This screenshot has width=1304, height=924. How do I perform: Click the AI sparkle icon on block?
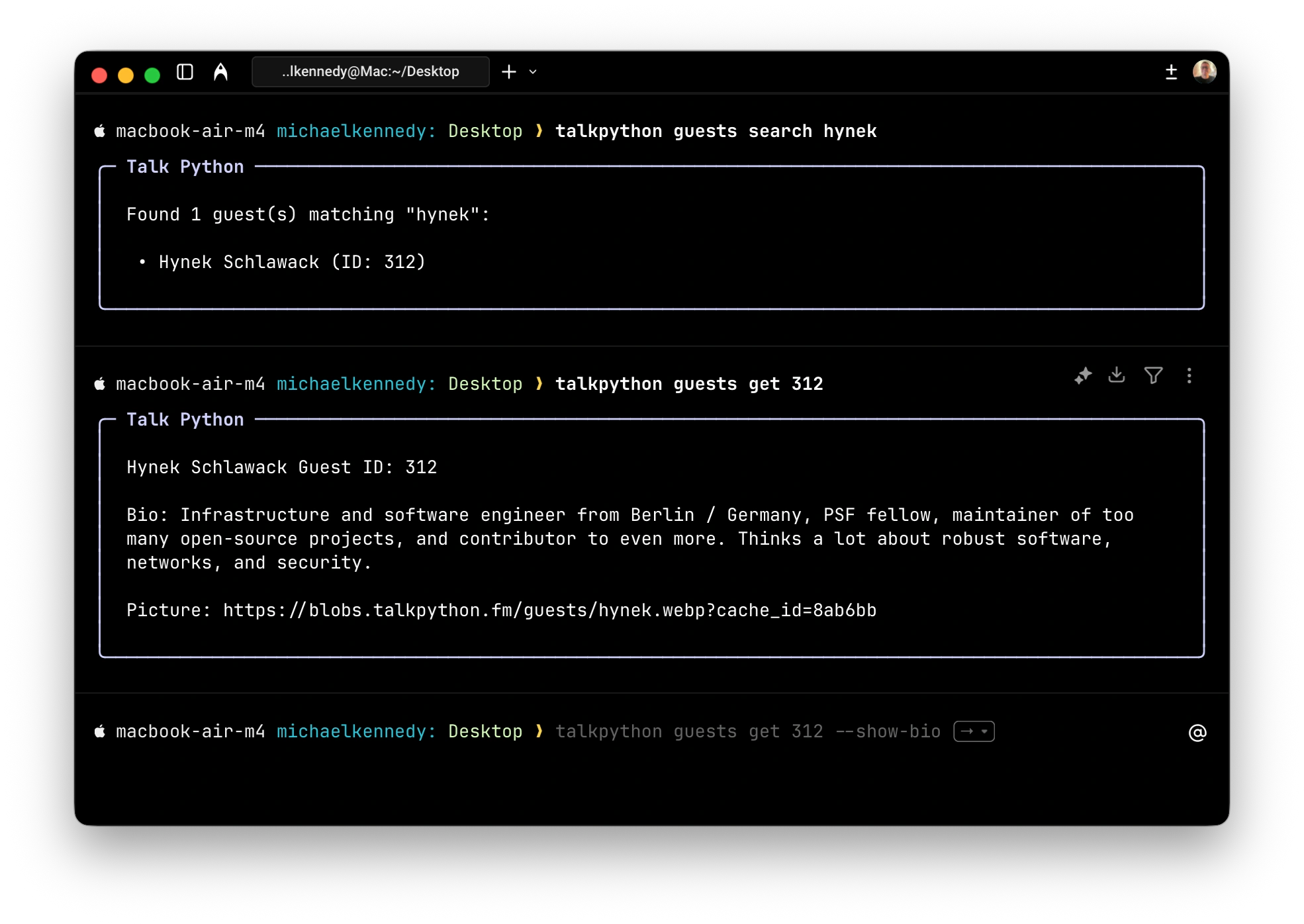pos(1083,376)
